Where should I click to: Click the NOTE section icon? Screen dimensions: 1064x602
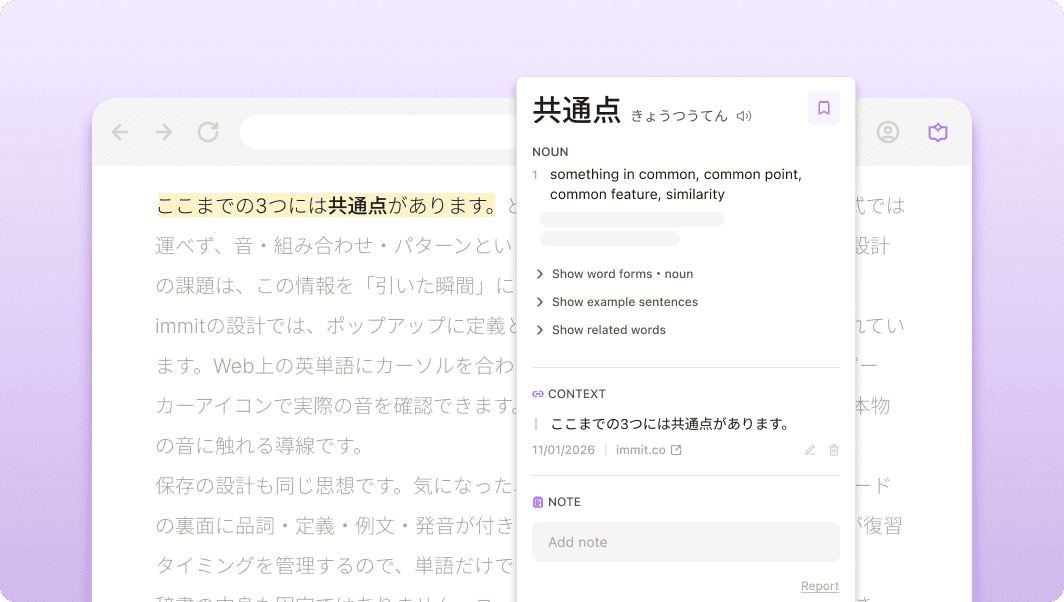coord(538,502)
